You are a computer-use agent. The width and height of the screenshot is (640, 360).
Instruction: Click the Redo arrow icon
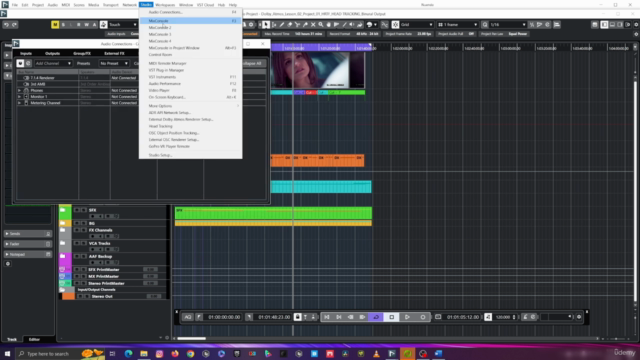(x=14, y=24)
